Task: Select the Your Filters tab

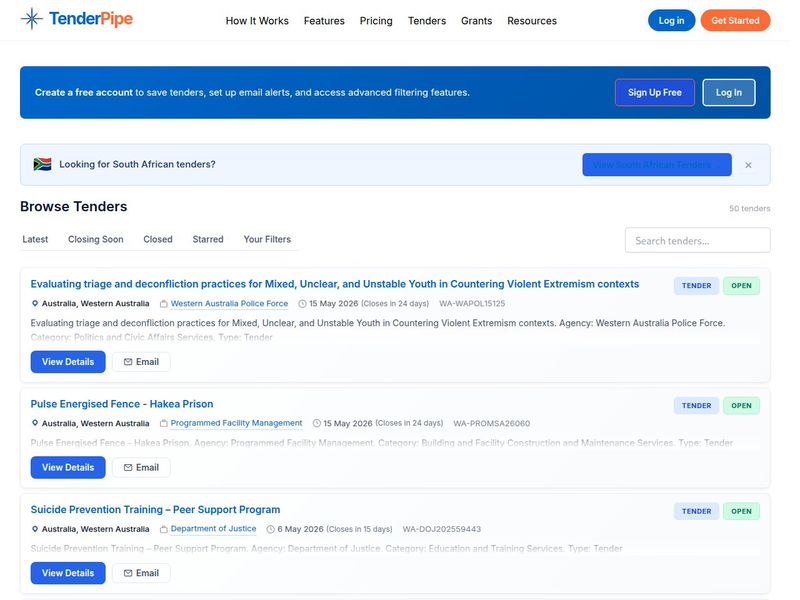Action: [x=267, y=239]
